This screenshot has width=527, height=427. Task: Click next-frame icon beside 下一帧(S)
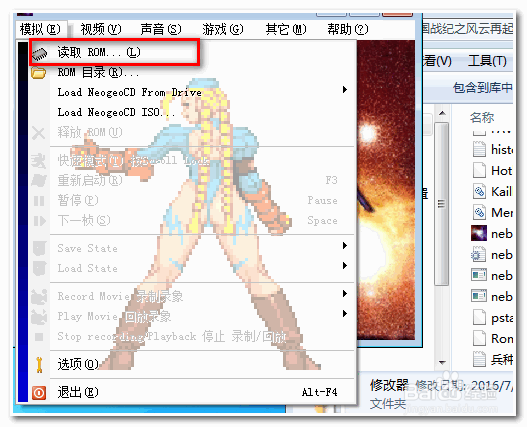pyautogui.click(x=39, y=221)
